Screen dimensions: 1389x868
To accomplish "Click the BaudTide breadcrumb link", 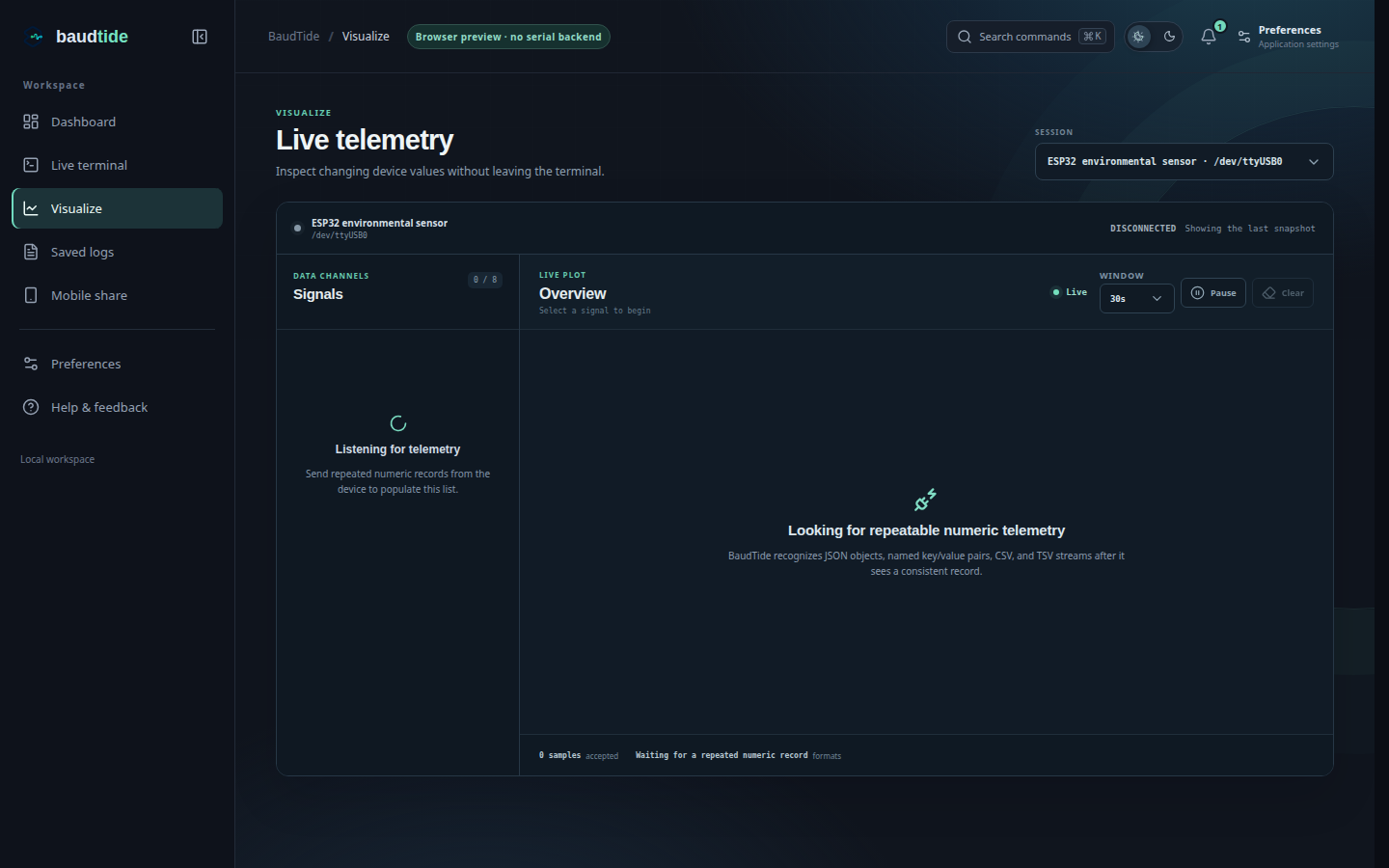I will tap(293, 37).
